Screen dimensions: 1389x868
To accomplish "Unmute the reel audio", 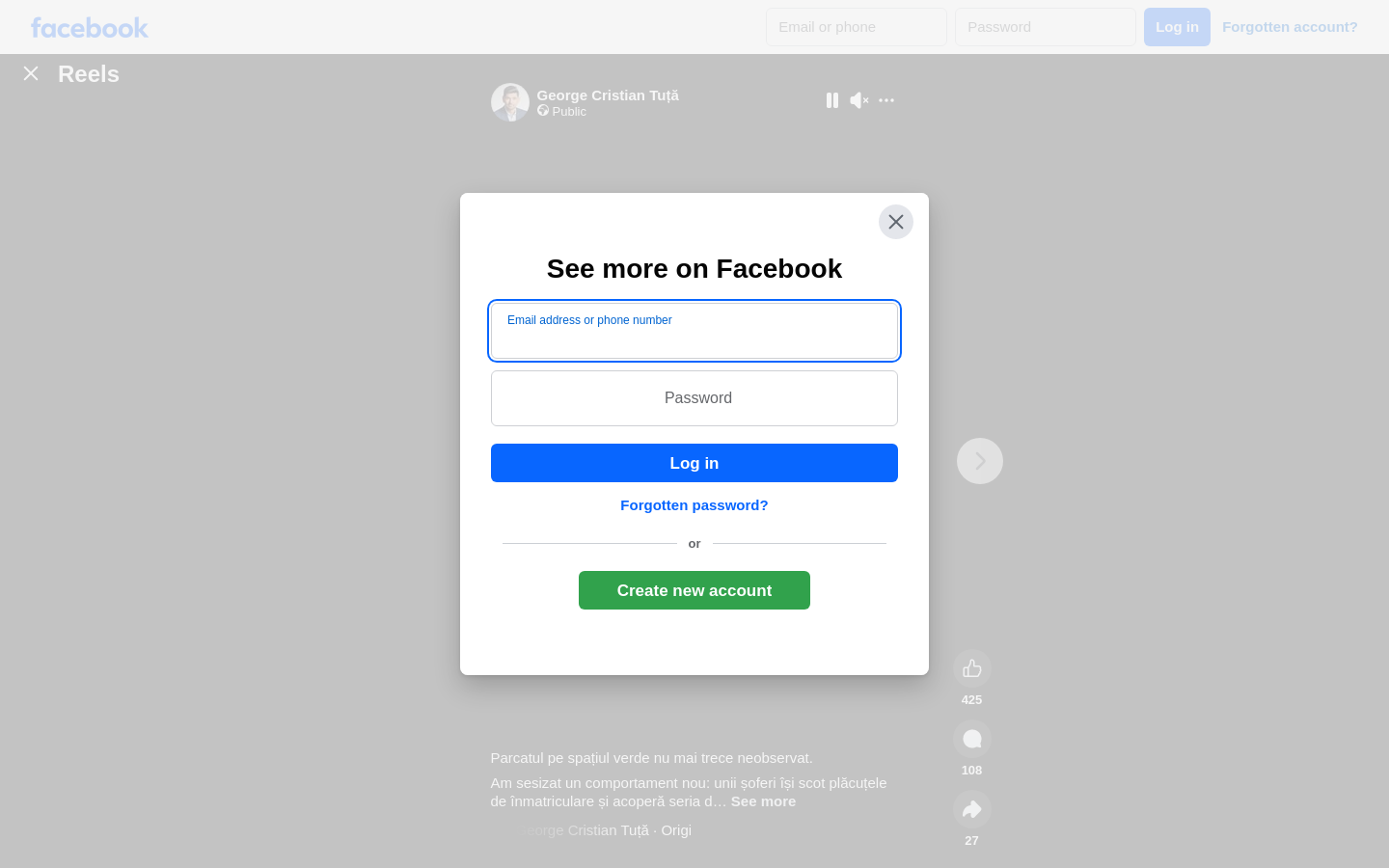I will (859, 100).
